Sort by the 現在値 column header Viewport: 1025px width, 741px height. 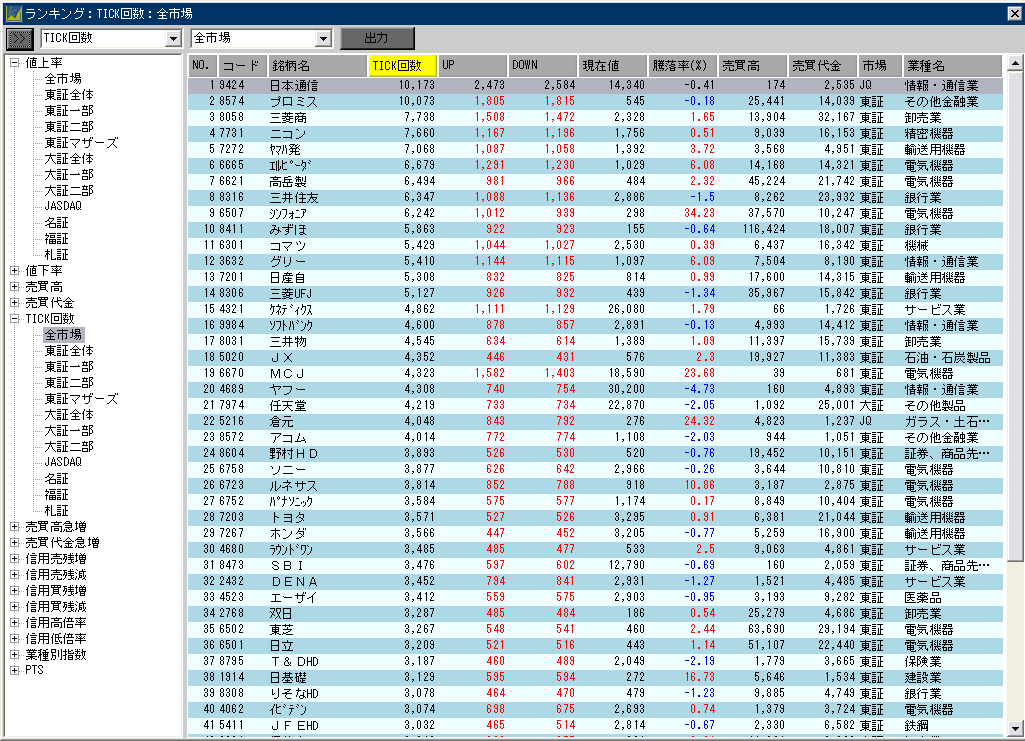point(613,66)
